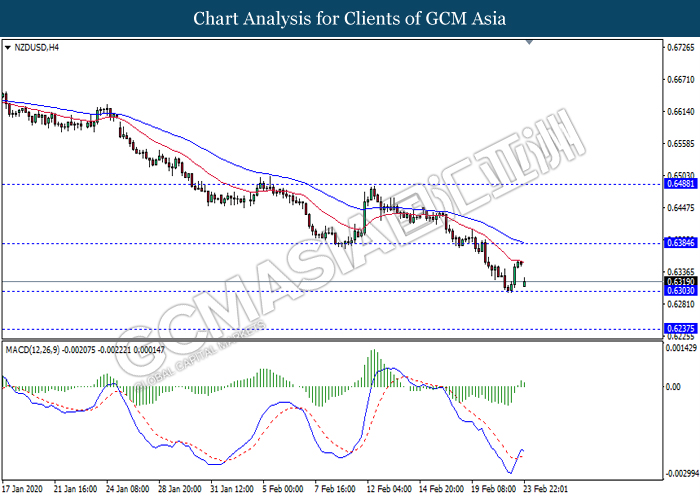Click the 0.00 MACD zero level label

click(672, 386)
